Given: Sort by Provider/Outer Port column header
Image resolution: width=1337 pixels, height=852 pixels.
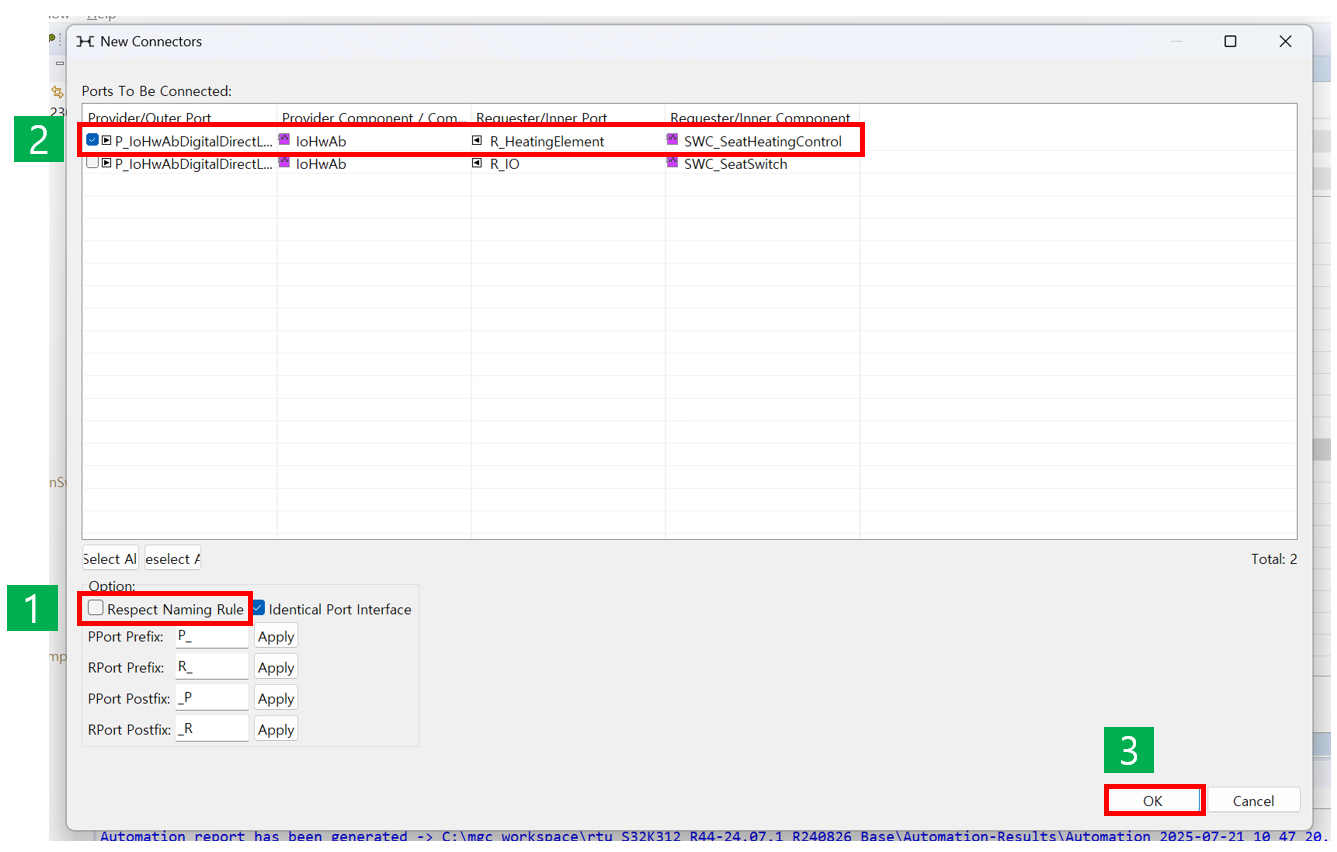Looking at the screenshot, I should (150, 118).
